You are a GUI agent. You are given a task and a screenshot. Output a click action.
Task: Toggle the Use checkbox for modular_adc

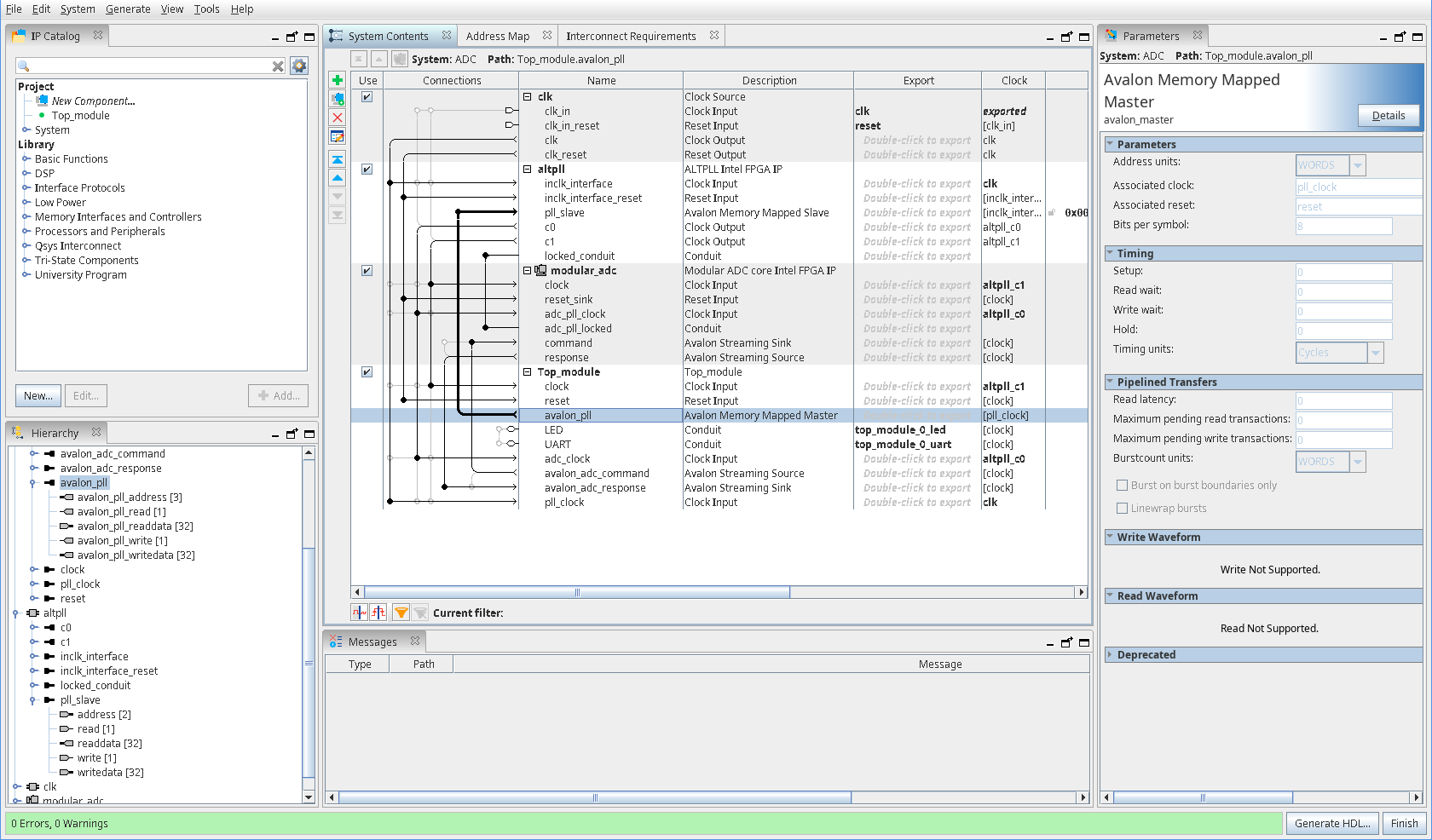(x=367, y=271)
